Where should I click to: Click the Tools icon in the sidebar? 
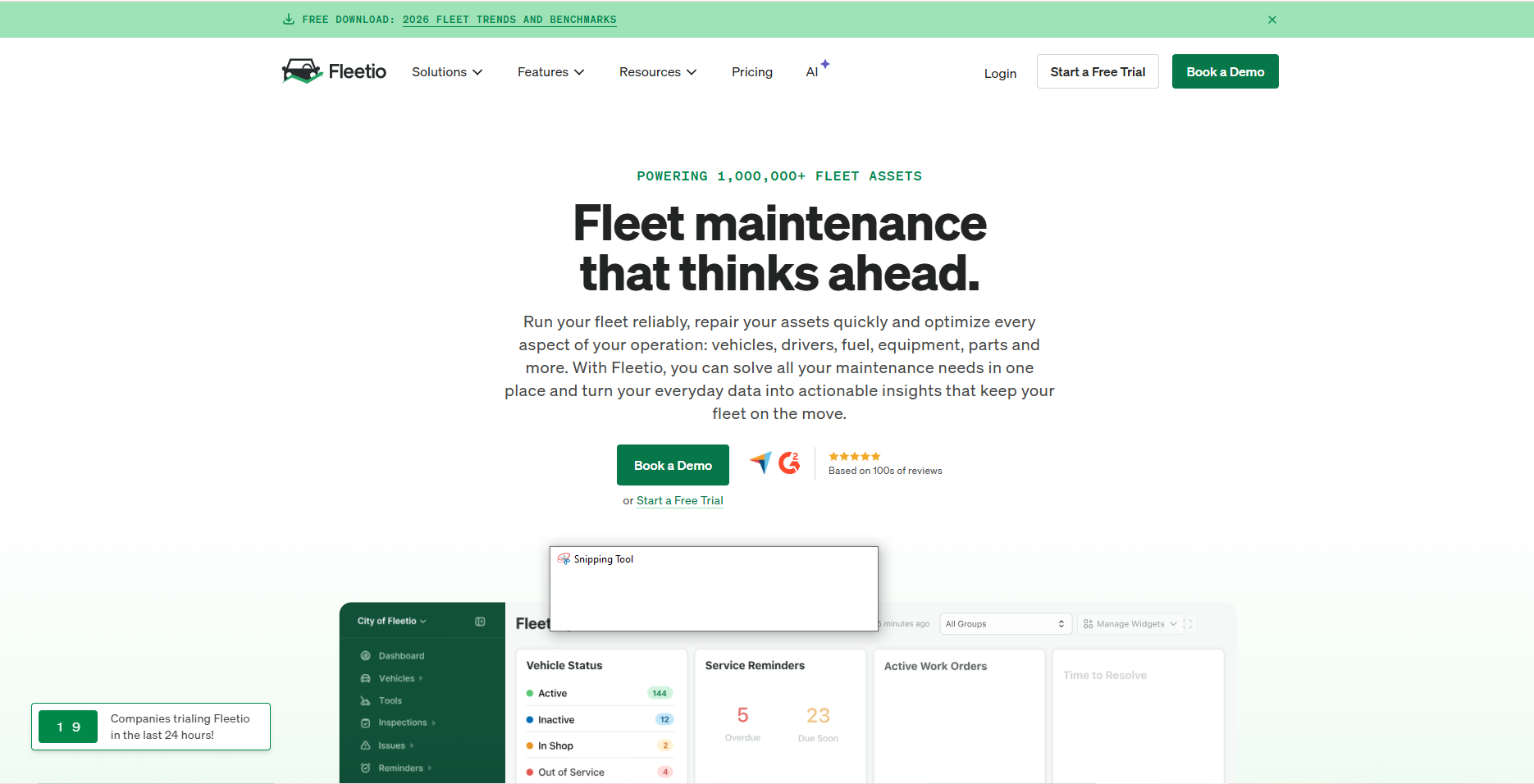coord(366,700)
